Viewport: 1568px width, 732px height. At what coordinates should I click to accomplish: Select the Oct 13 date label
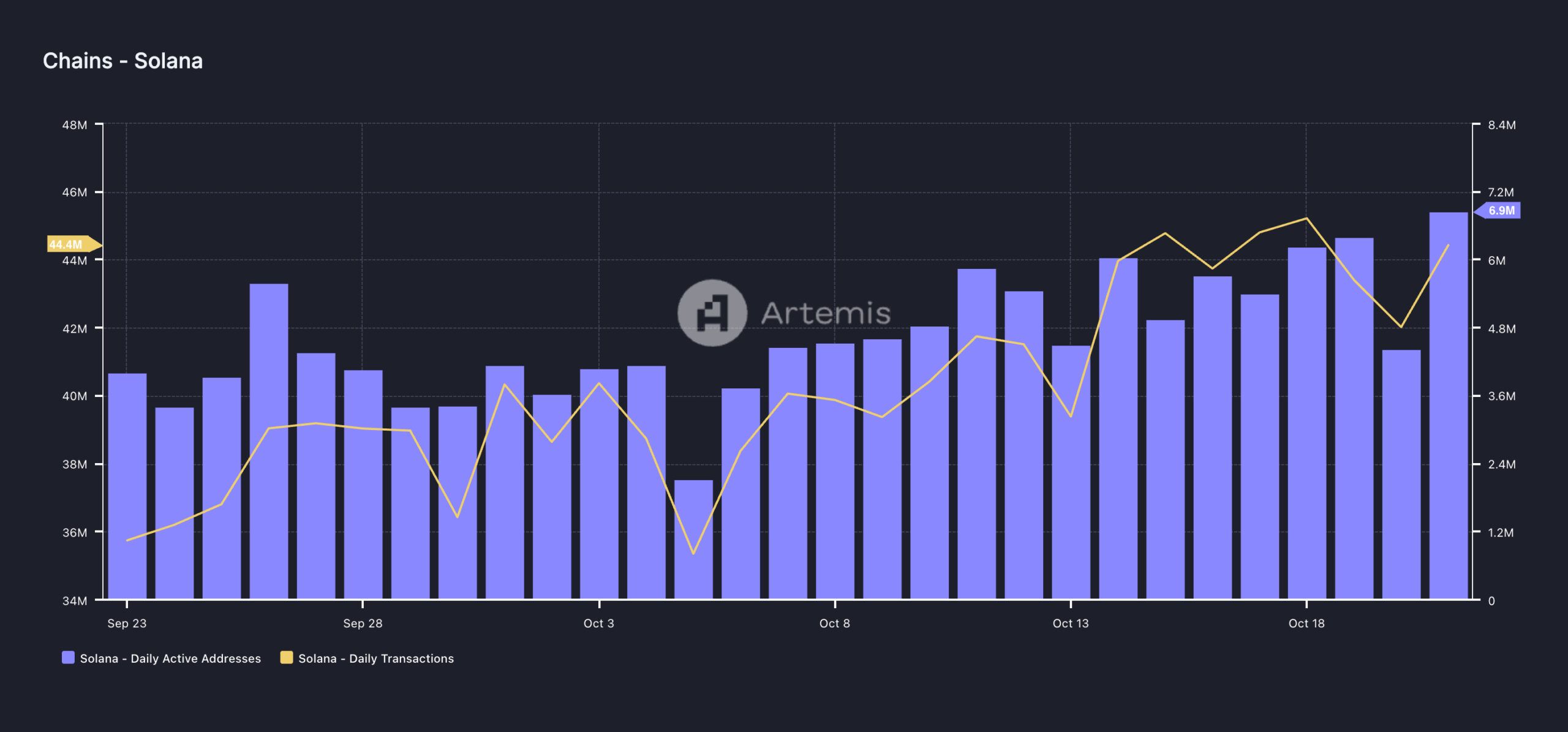(1071, 624)
